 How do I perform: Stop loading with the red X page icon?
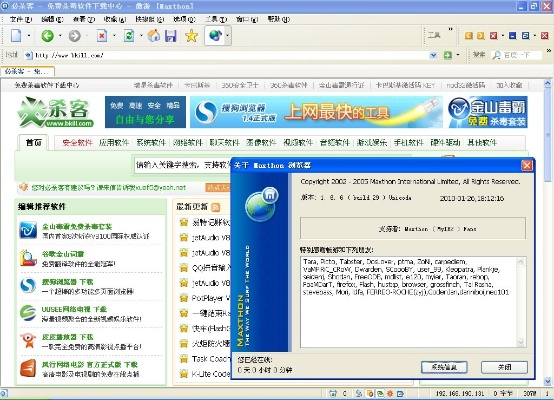[102, 36]
